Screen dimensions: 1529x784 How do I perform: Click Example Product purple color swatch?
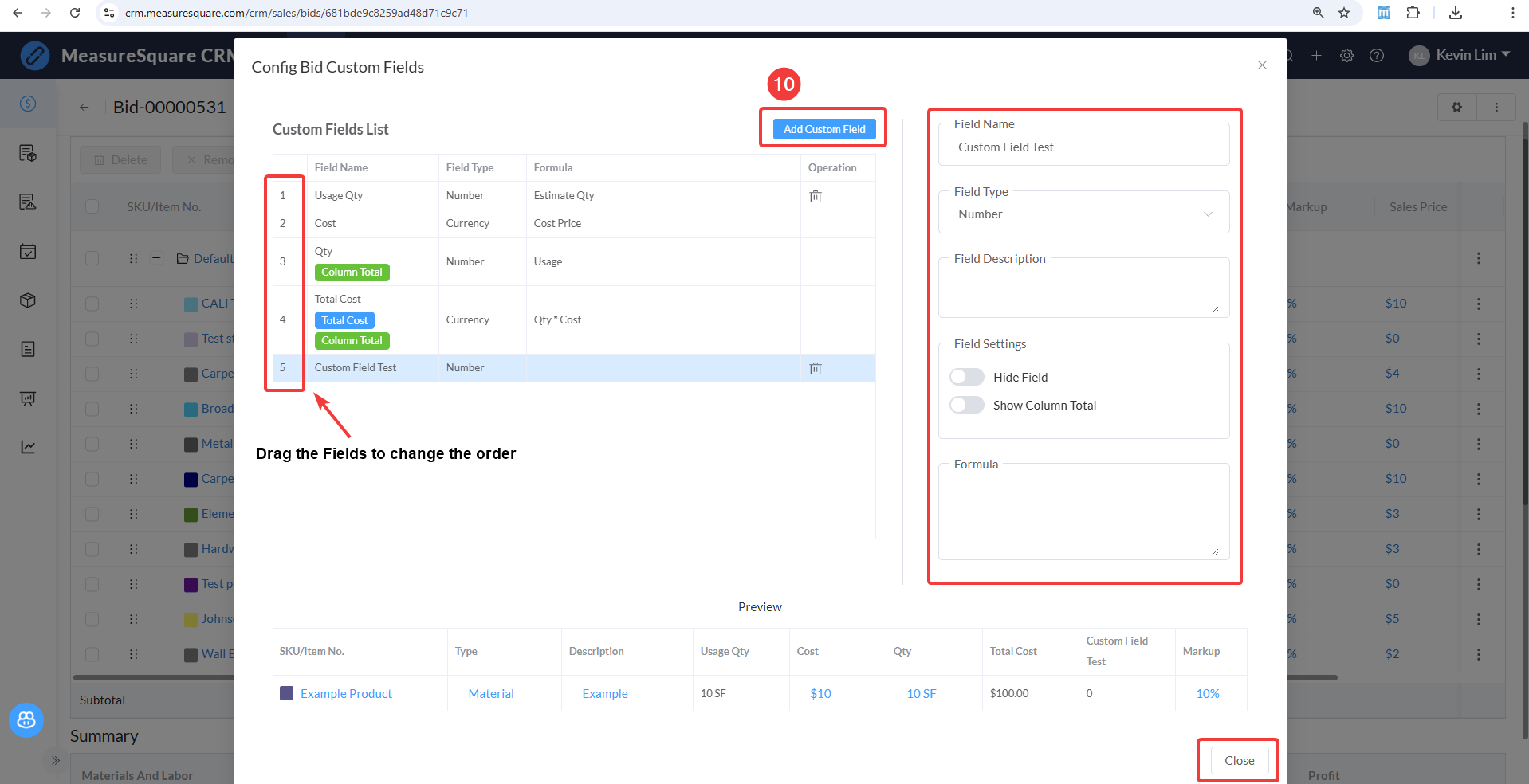coord(287,693)
